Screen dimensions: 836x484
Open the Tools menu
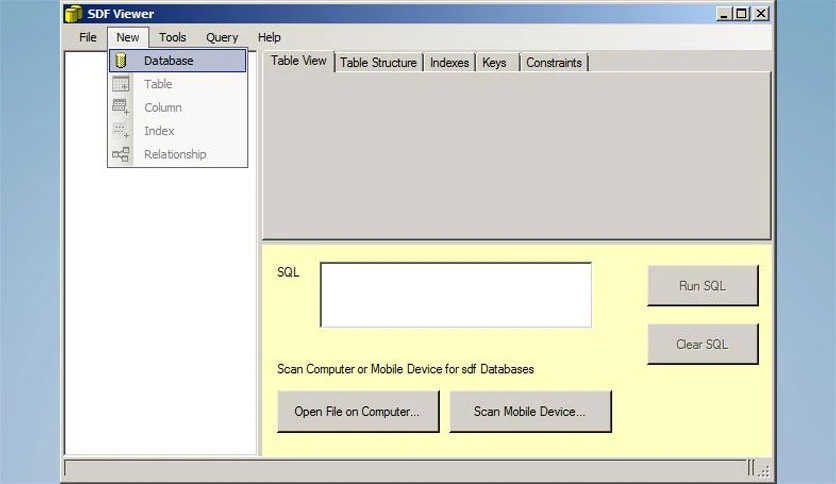pos(172,37)
